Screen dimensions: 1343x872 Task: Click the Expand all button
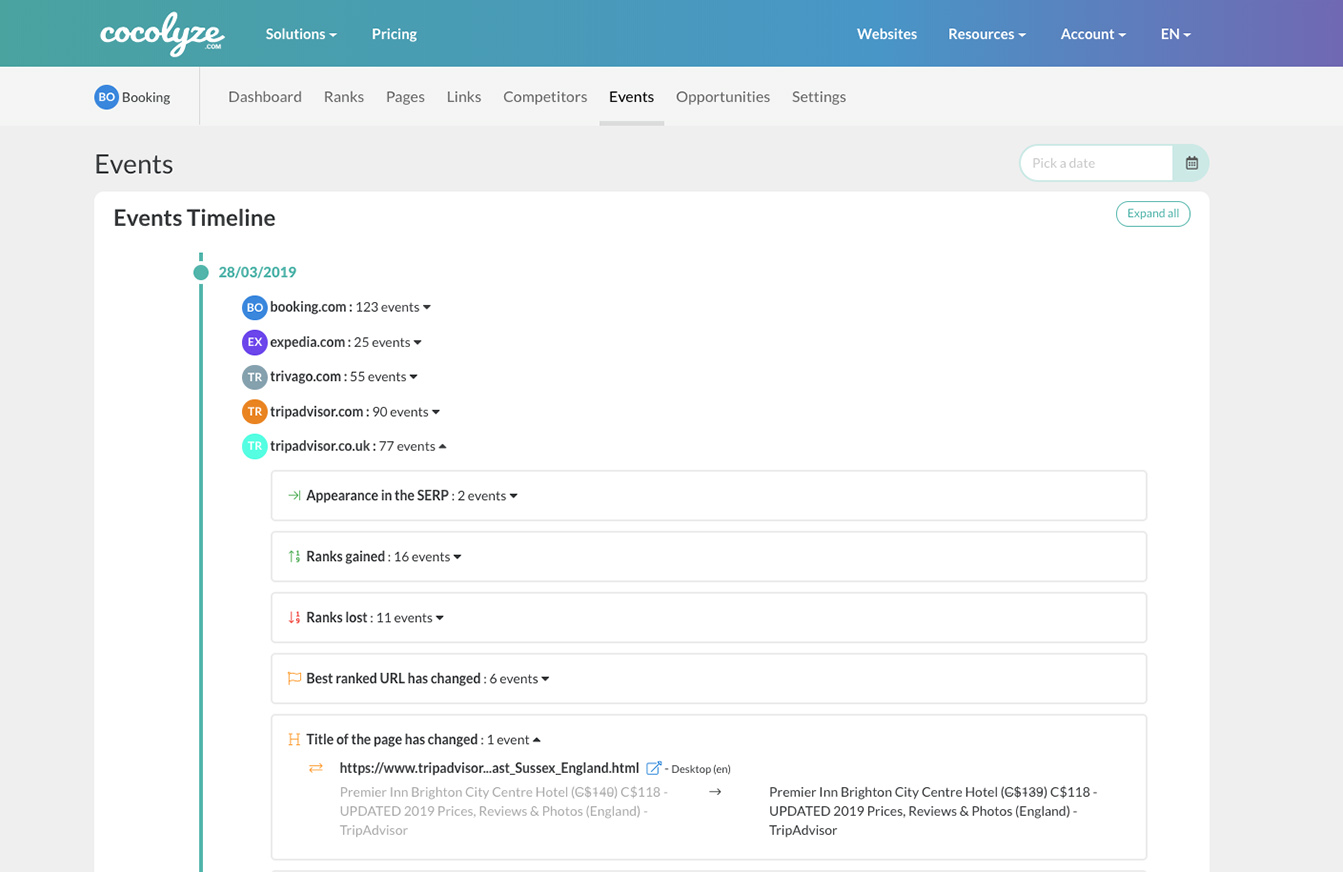[1153, 213]
